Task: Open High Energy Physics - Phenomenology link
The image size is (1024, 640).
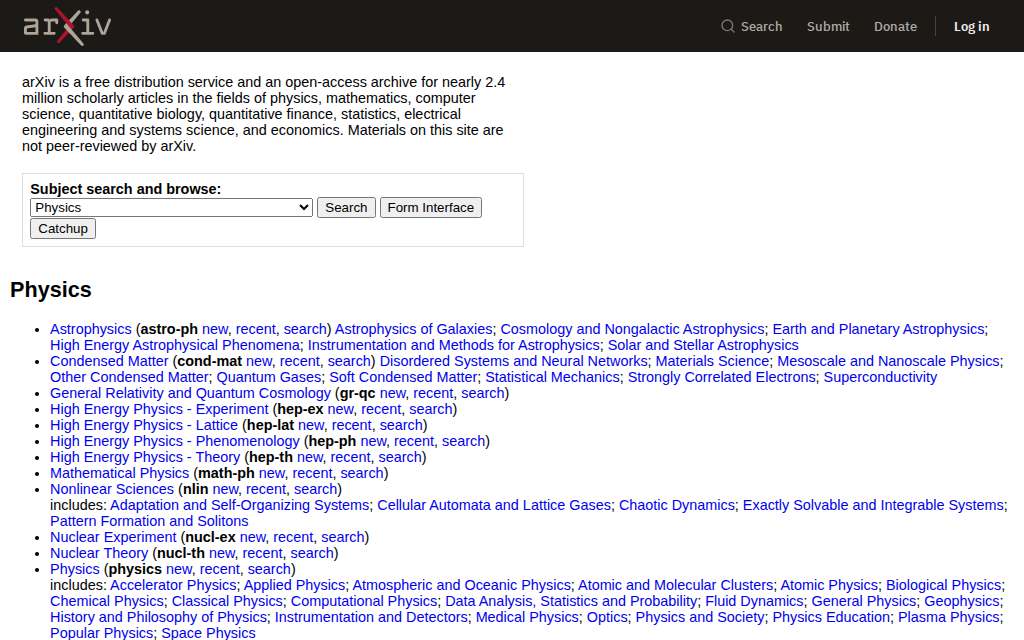Action: 175,441
